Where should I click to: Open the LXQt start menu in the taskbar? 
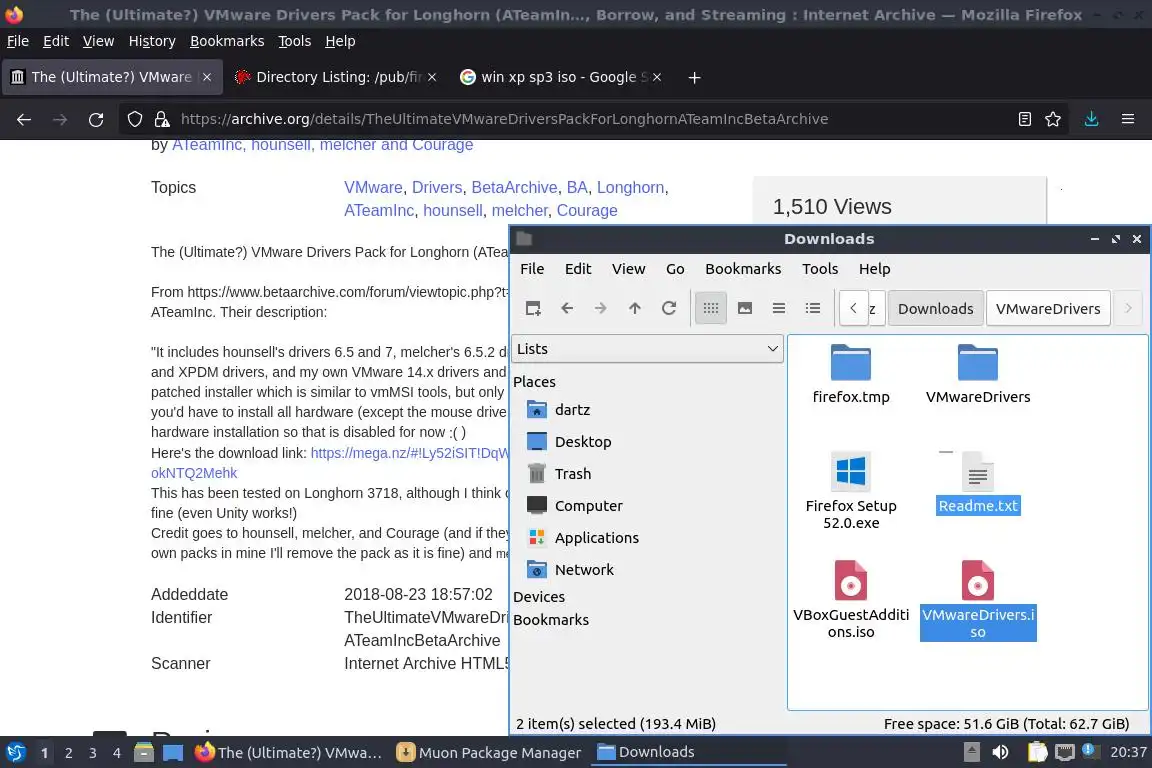point(15,753)
